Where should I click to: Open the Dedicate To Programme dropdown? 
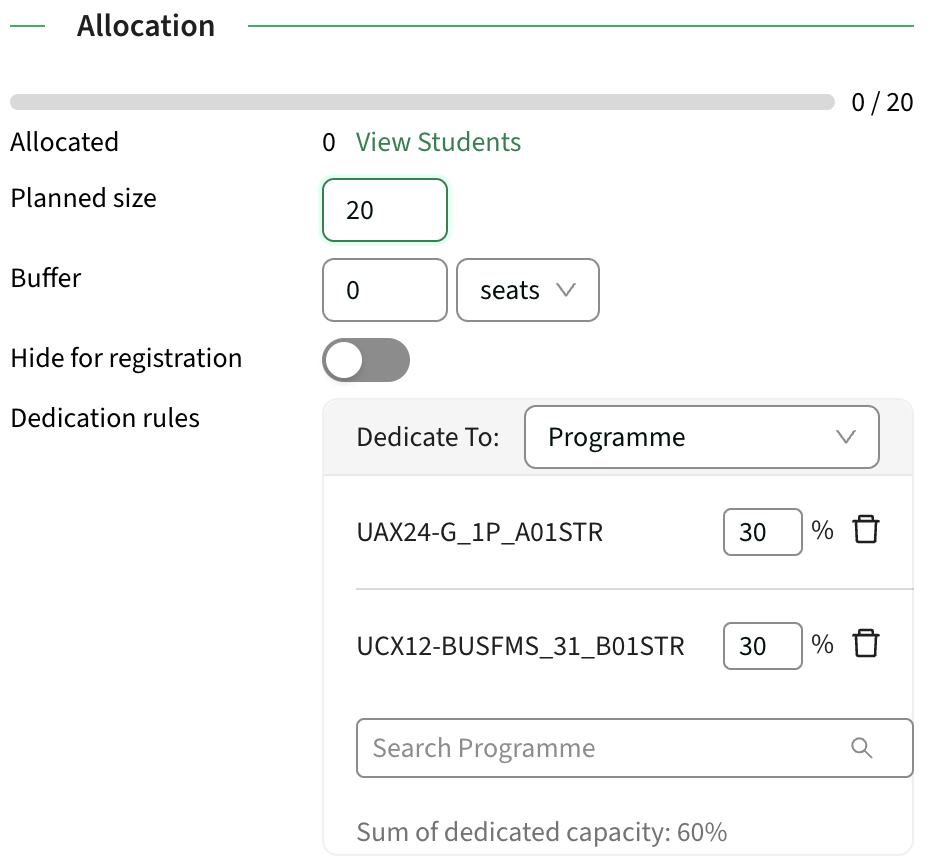click(702, 437)
